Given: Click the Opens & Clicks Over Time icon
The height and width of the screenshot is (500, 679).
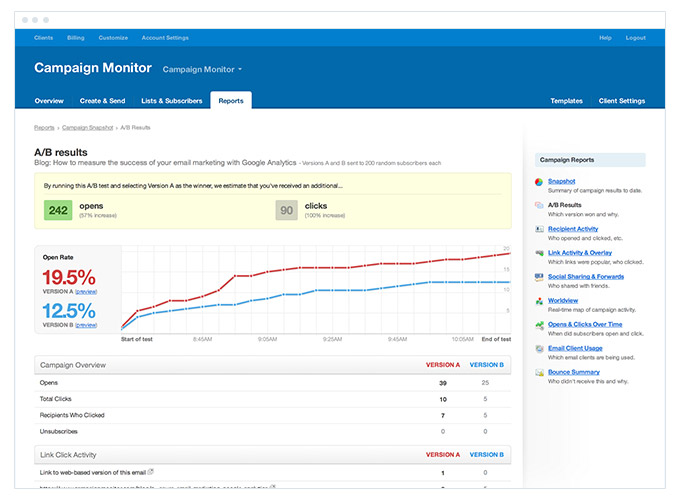Looking at the screenshot, I should point(539,325).
